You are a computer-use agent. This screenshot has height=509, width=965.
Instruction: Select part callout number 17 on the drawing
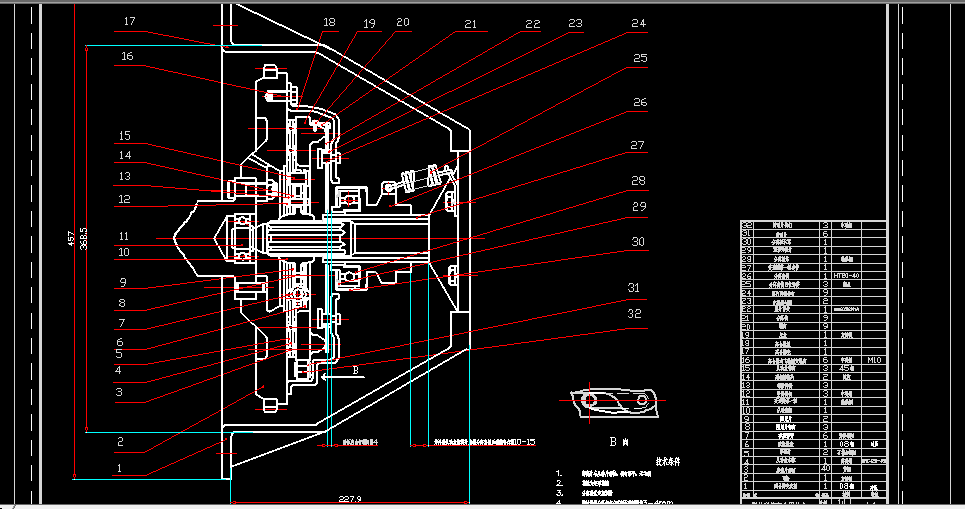(x=129, y=22)
